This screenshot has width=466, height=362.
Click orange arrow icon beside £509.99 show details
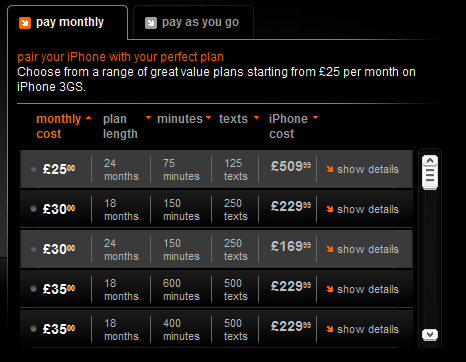tap(330, 169)
